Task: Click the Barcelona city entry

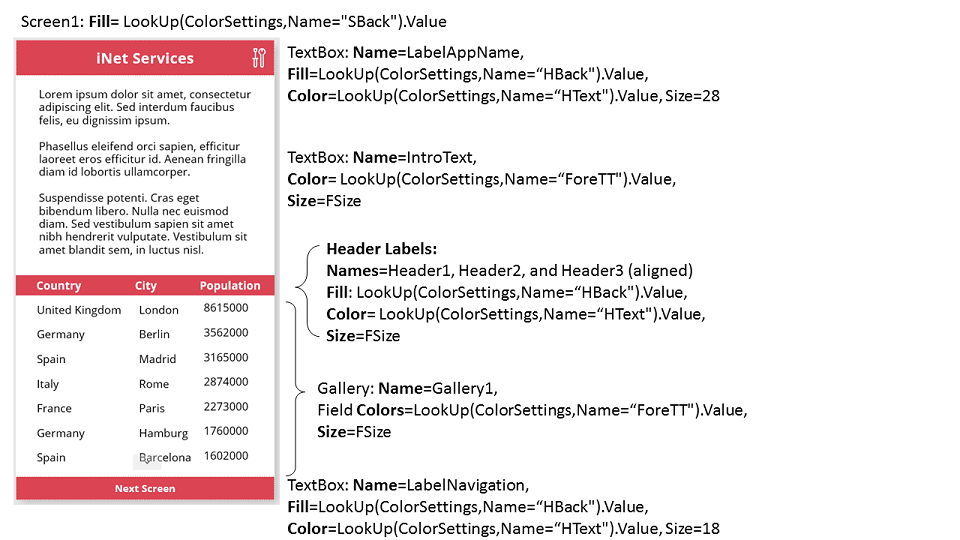Action: 165,458
